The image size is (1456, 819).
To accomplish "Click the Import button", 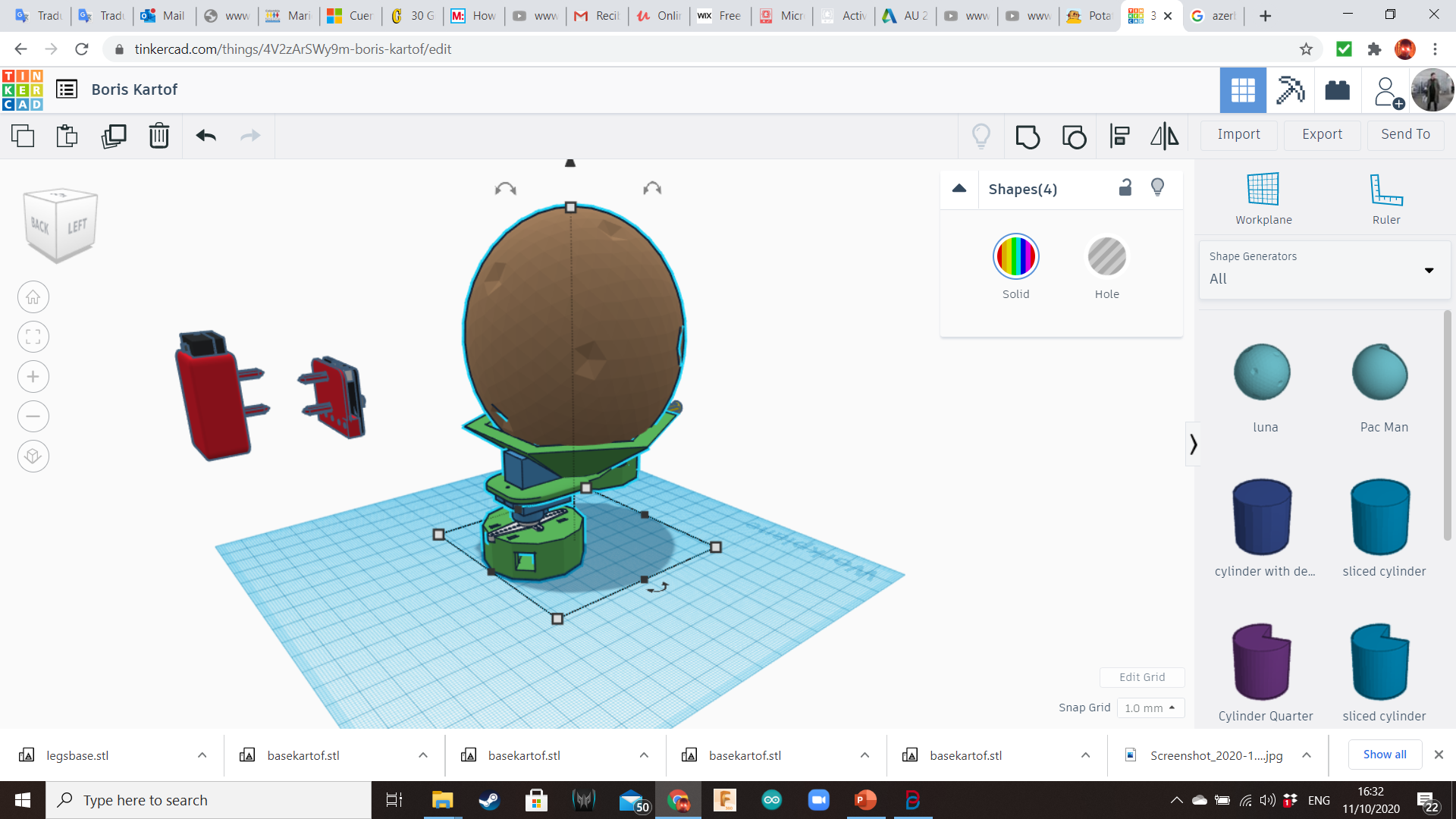I will (1238, 134).
